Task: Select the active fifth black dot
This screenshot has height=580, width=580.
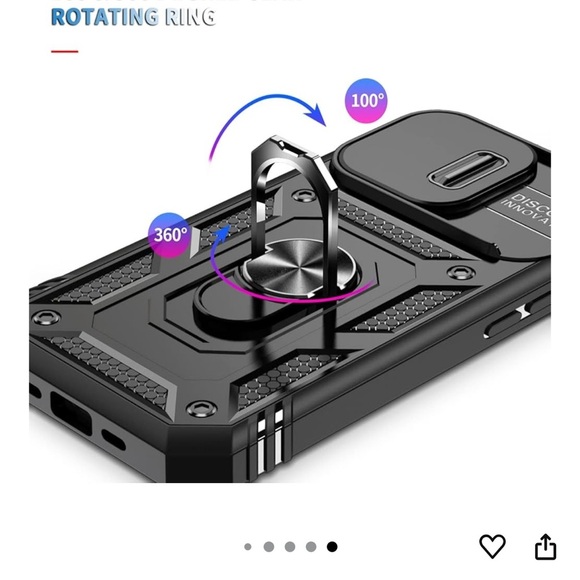Action: 332,547
